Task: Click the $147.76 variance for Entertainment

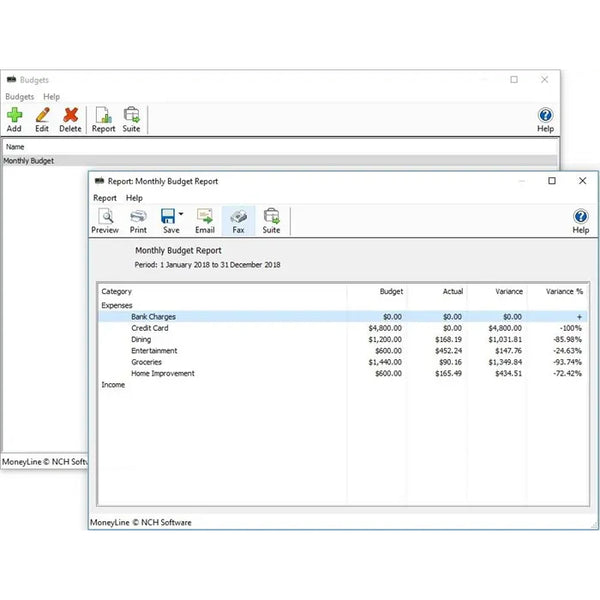Action: [508, 351]
